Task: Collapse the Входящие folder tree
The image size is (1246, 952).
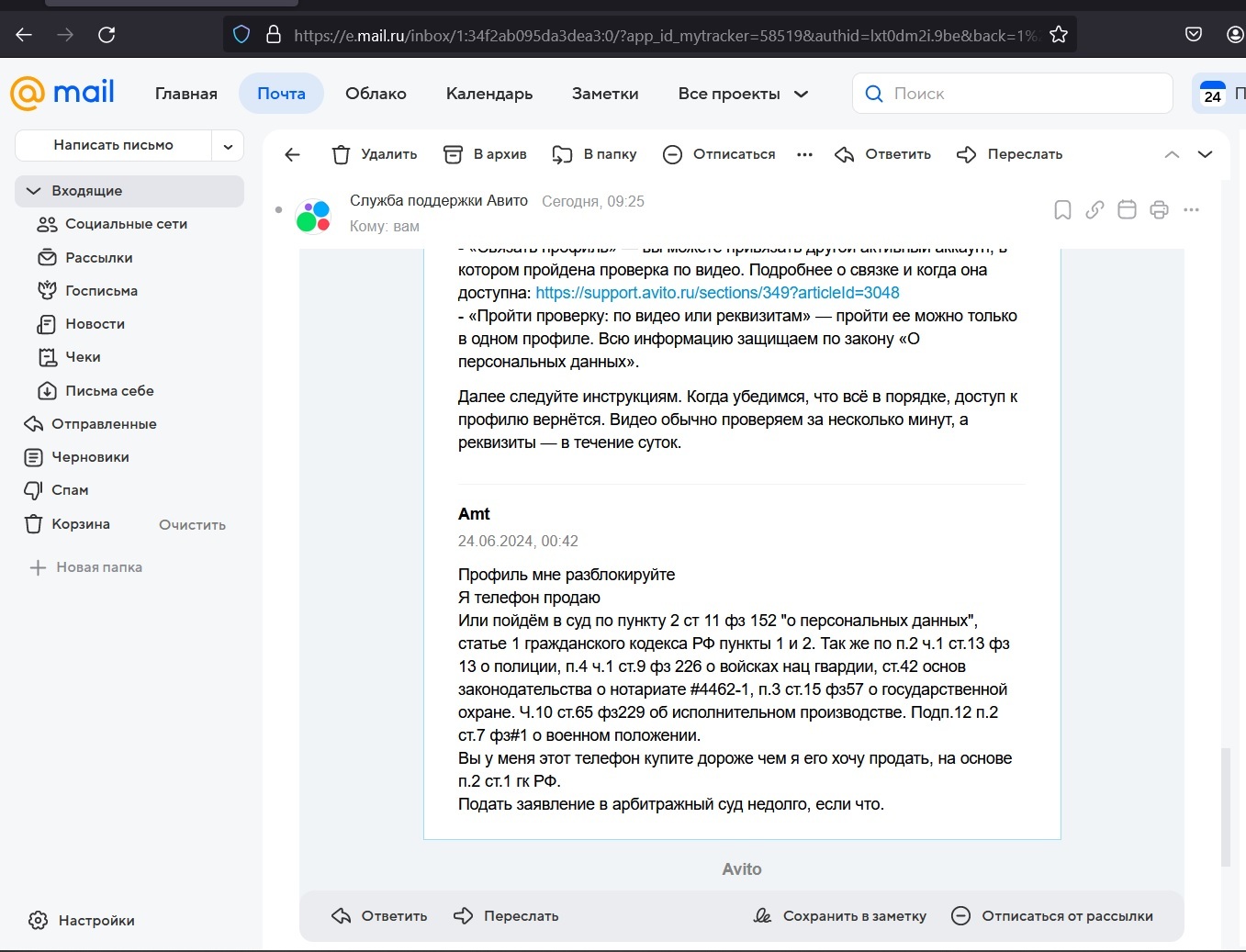Action: coord(34,191)
